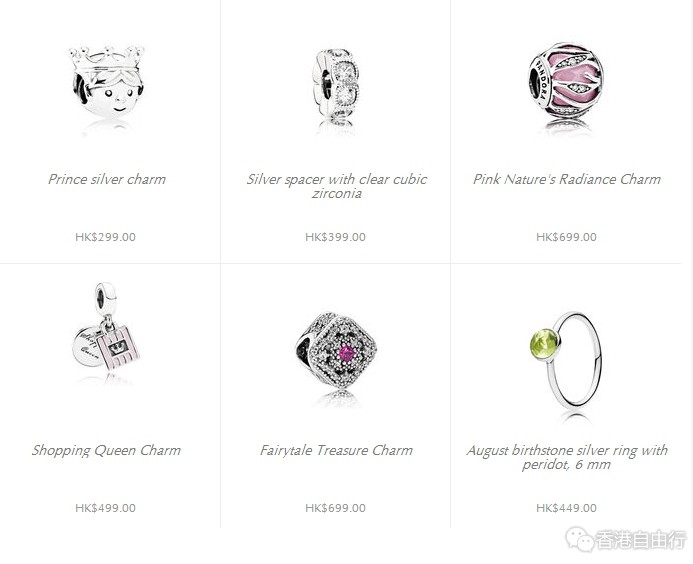Click the 香港自由行 watermark text
Viewport: 693px width, 564px height.
(642, 539)
